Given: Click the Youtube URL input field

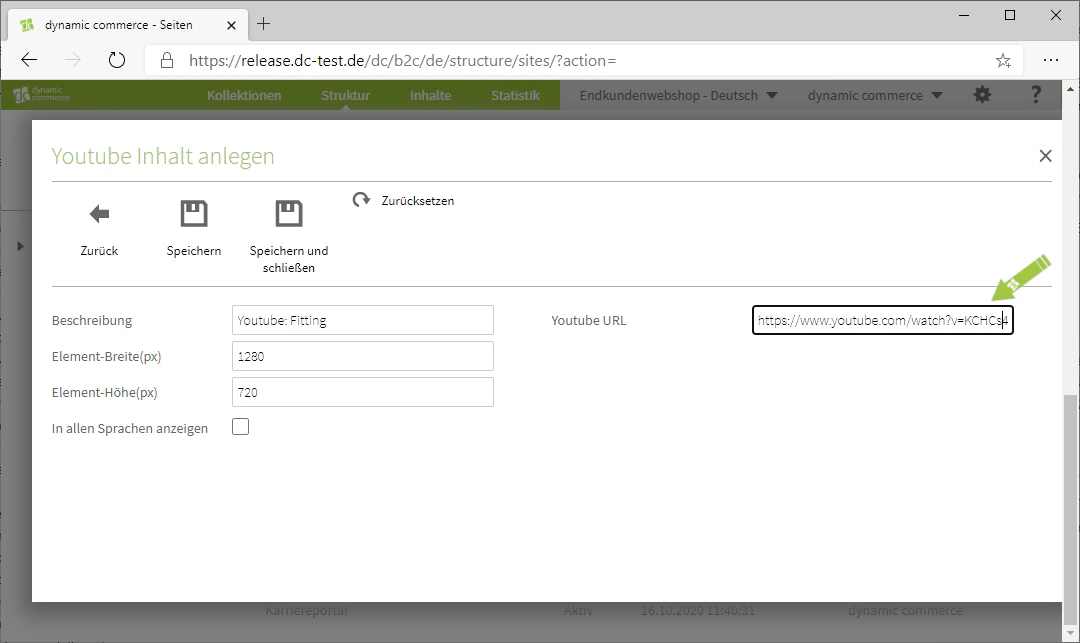Looking at the screenshot, I should click(882, 320).
